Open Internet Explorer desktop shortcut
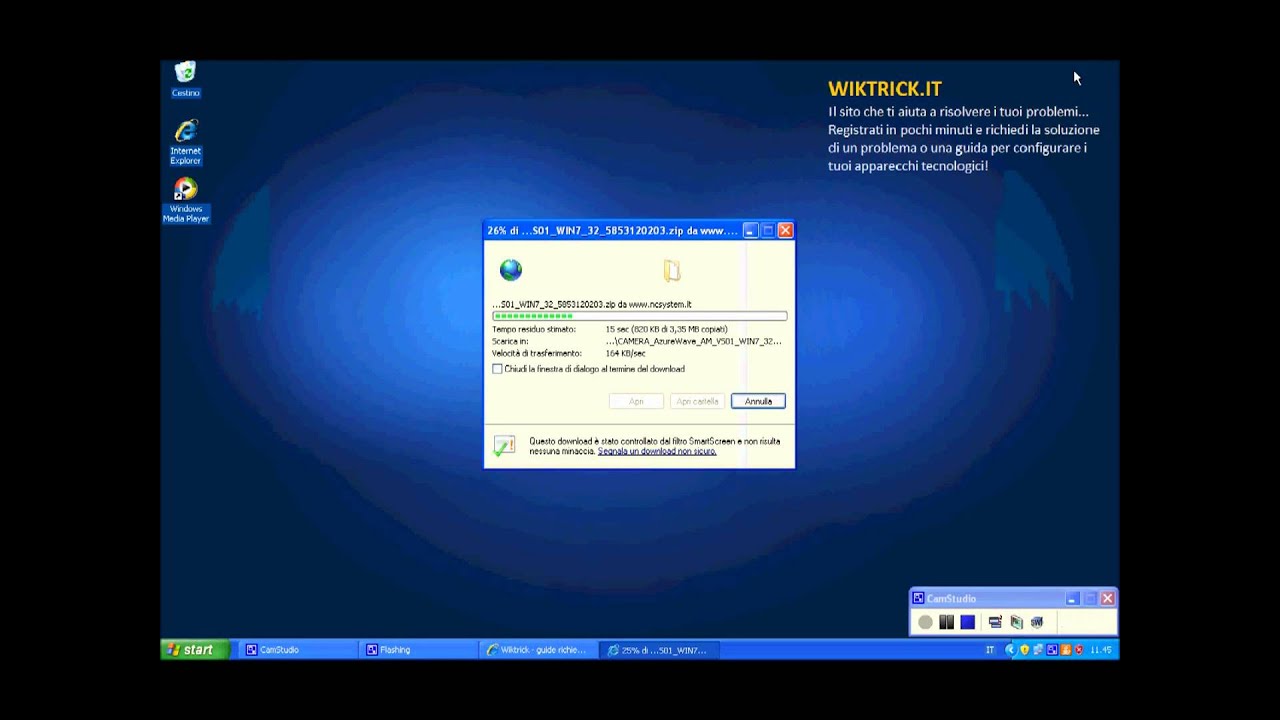Screen dimensions: 1280x720 tap(185, 142)
